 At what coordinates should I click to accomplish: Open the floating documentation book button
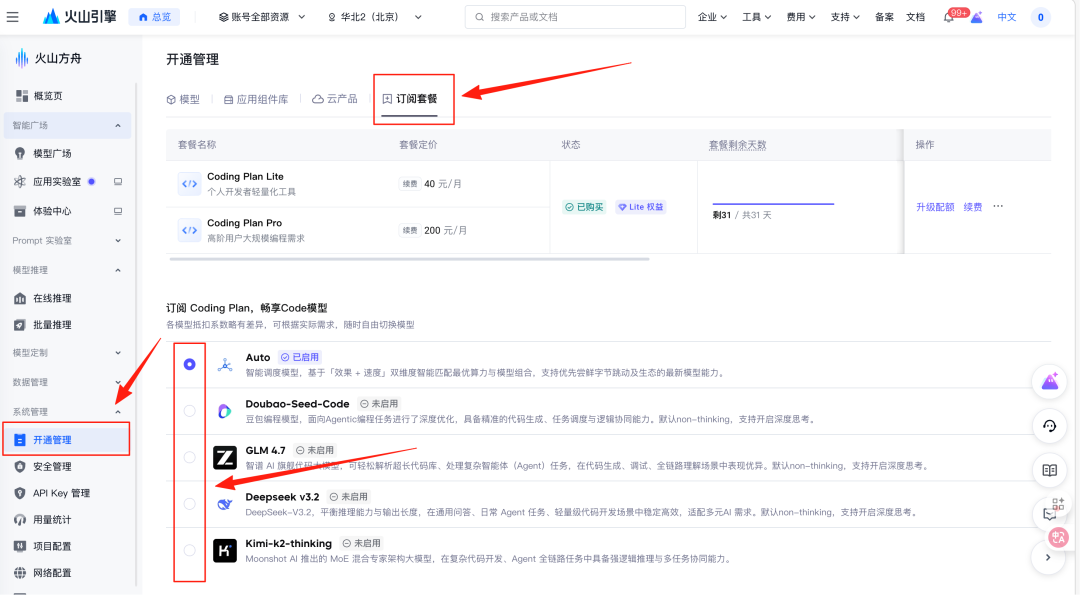(x=1050, y=470)
